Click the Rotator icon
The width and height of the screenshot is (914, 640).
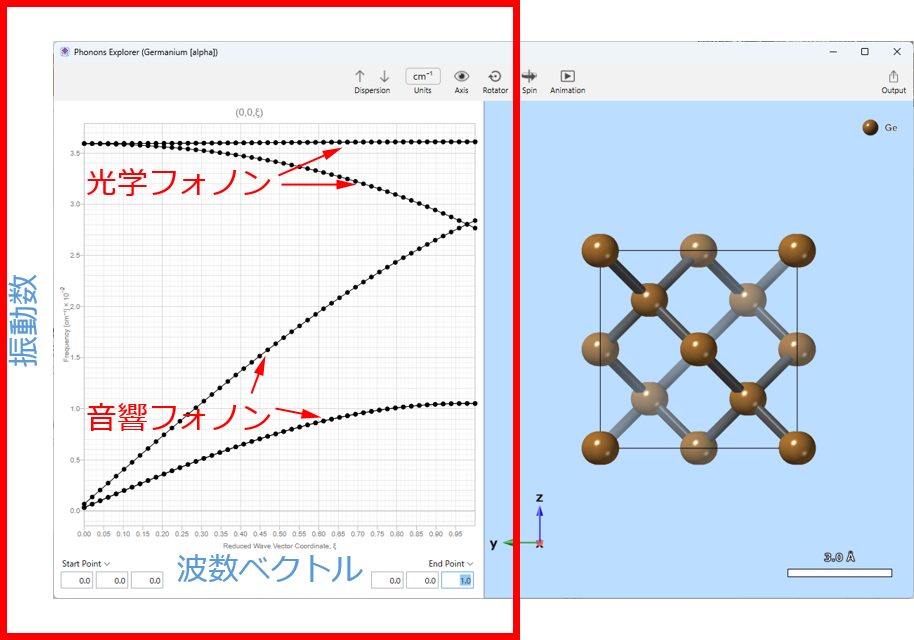[x=495, y=76]
